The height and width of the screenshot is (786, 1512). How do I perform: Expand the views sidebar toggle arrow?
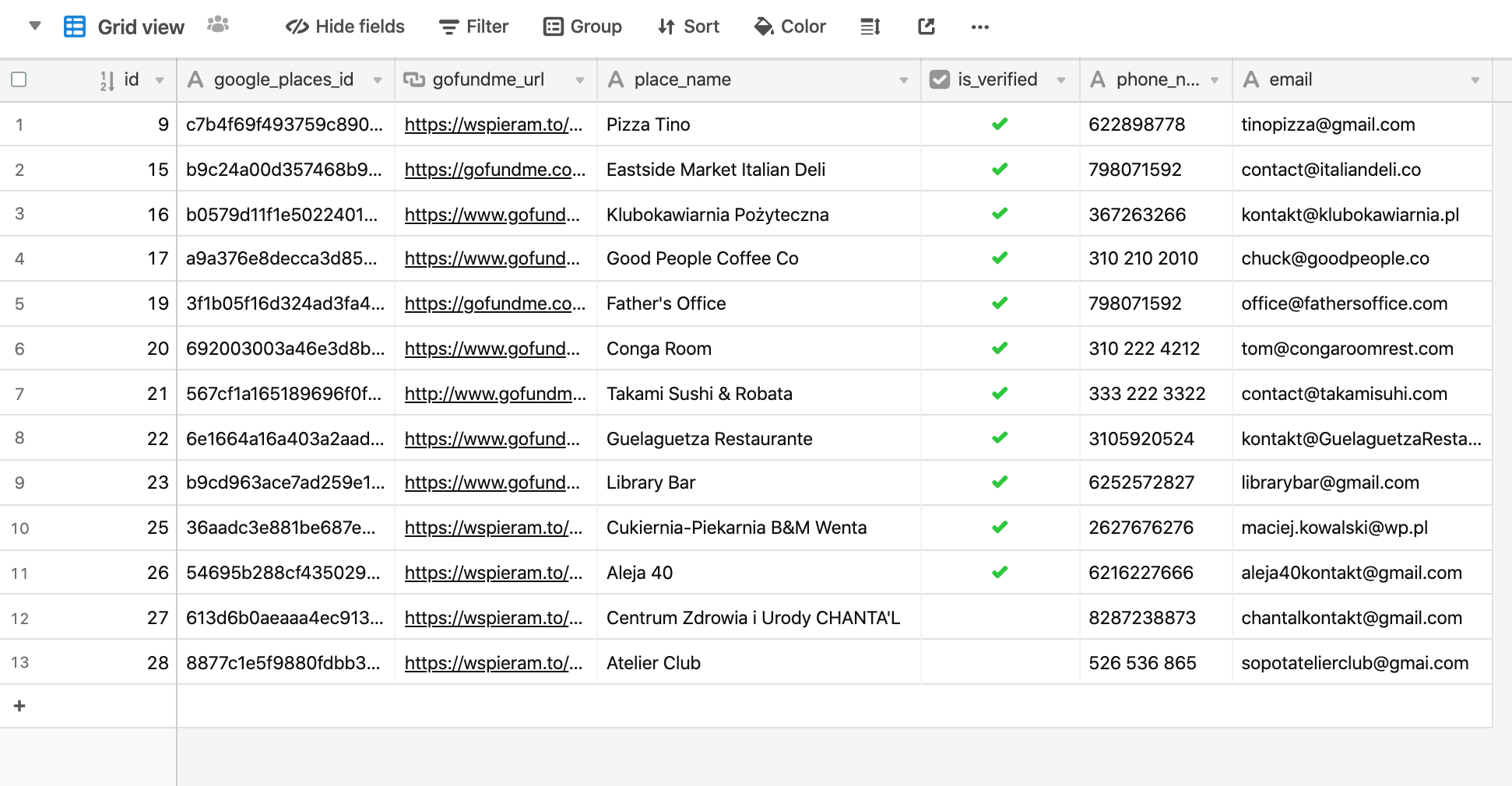(x=34, y=26)
